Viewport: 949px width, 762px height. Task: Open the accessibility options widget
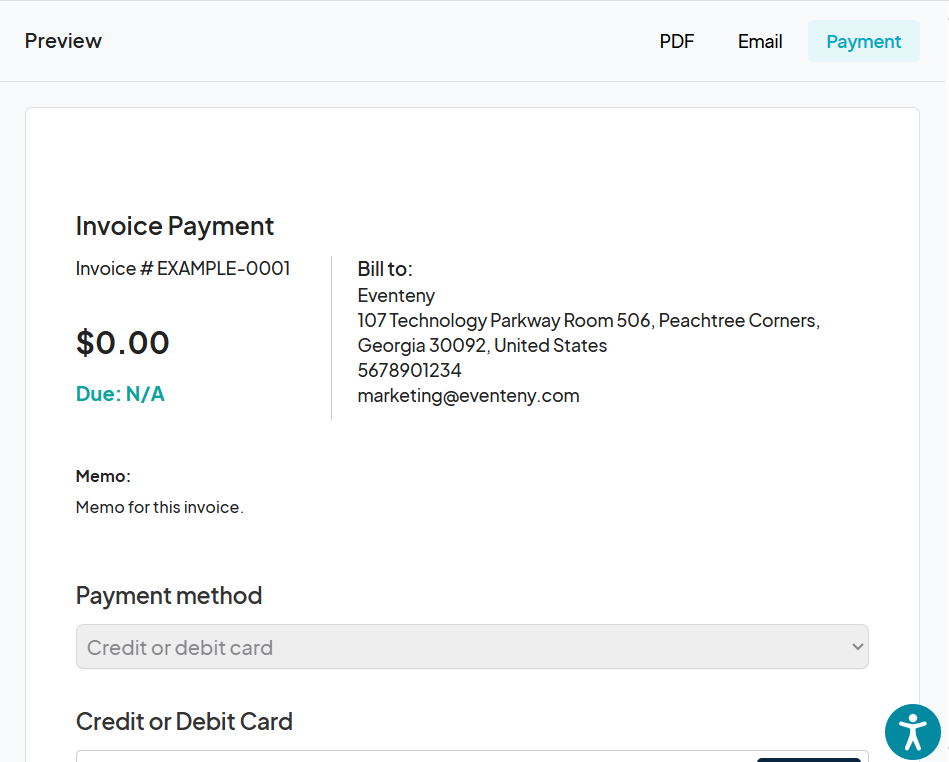tap(912, 732)
